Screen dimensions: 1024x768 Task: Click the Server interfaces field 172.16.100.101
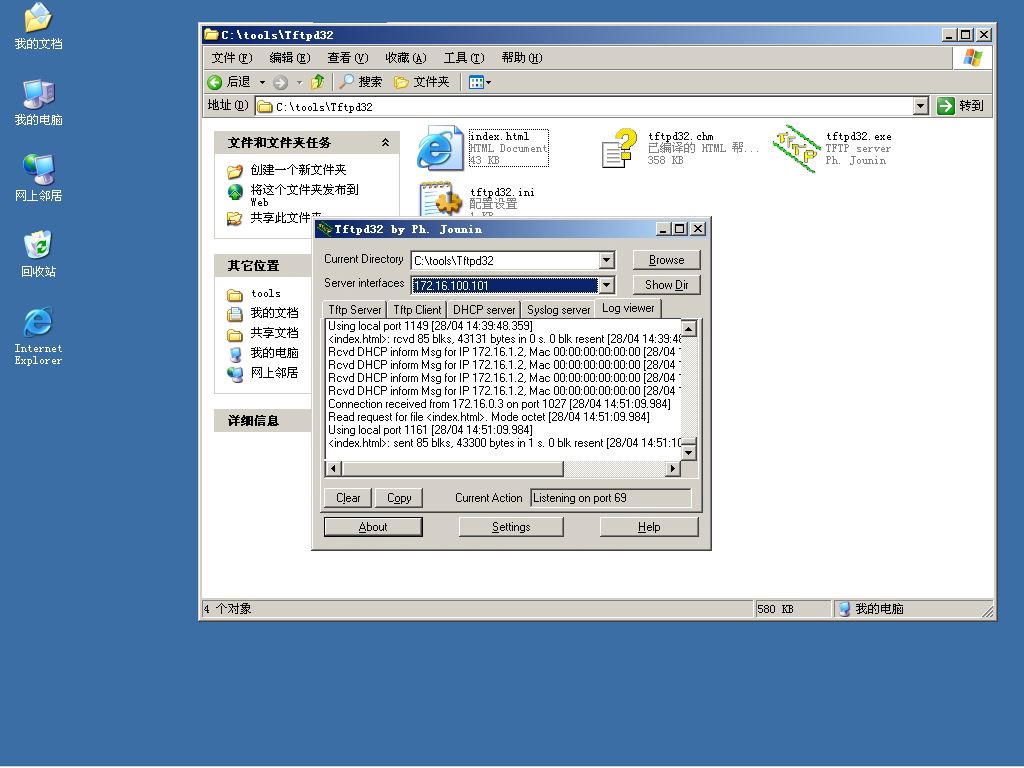pyautogui.click(x=505, y=285)
